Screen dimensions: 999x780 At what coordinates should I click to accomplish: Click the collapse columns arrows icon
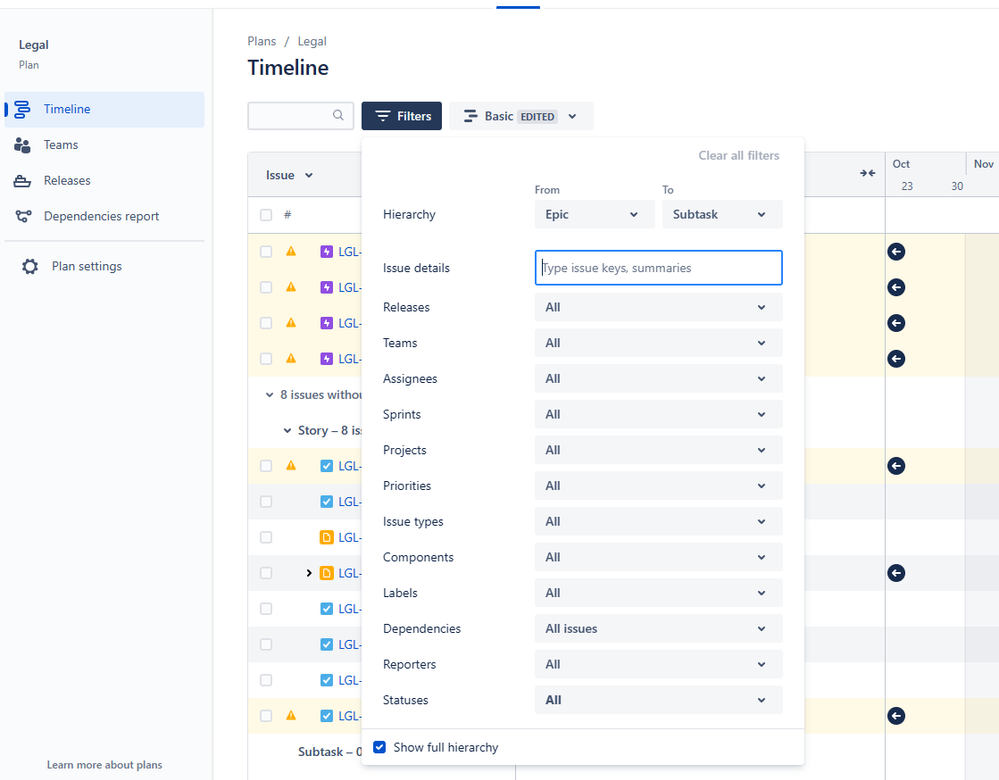pos(867,173)
